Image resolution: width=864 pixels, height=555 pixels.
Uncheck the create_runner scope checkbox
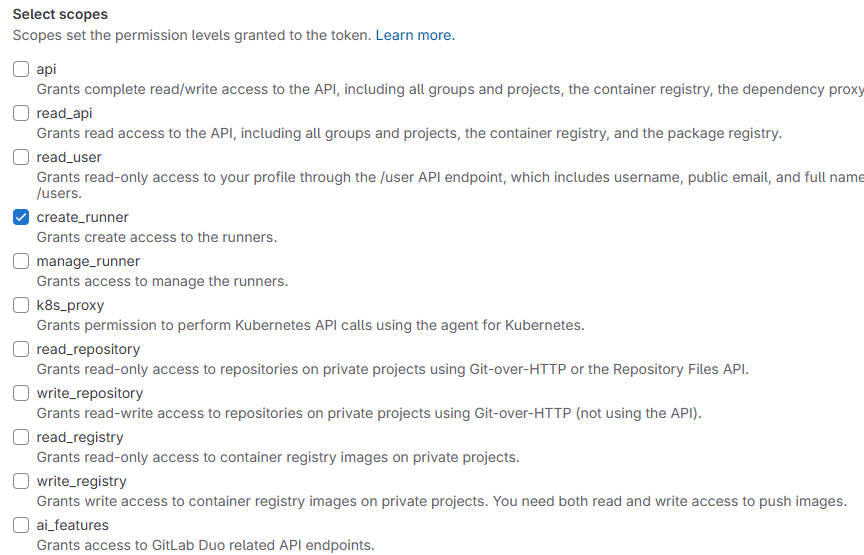21,218
